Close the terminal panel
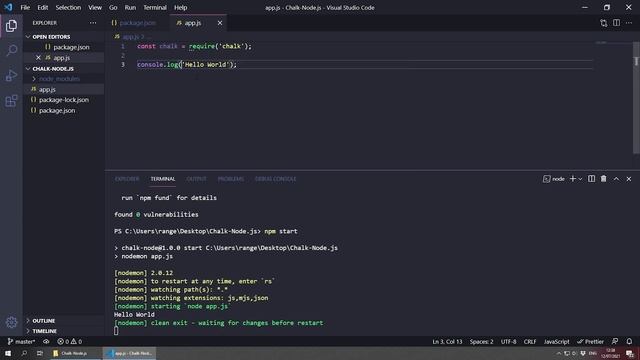 (629, 179)
